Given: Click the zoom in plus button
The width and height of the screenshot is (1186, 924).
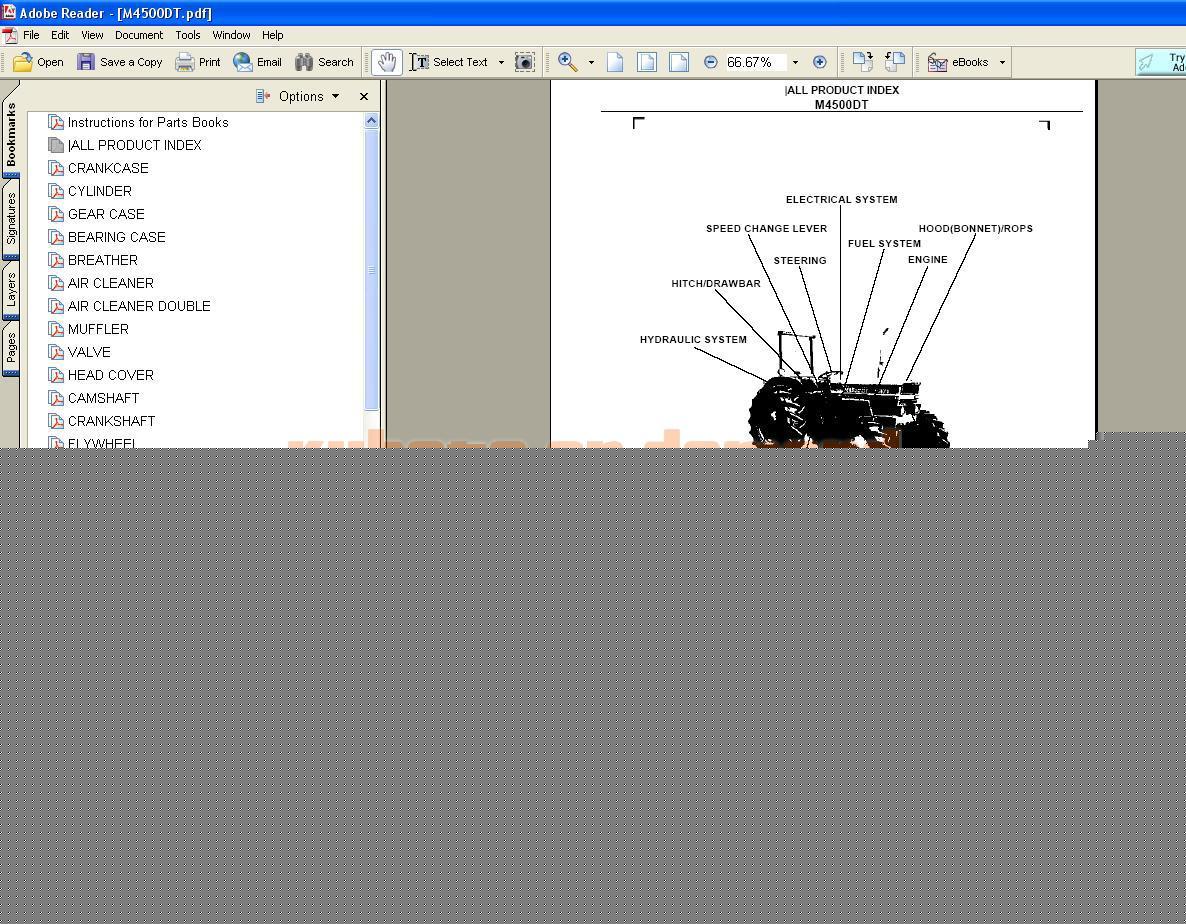Looking at the screenshot, I should [819, 62].
